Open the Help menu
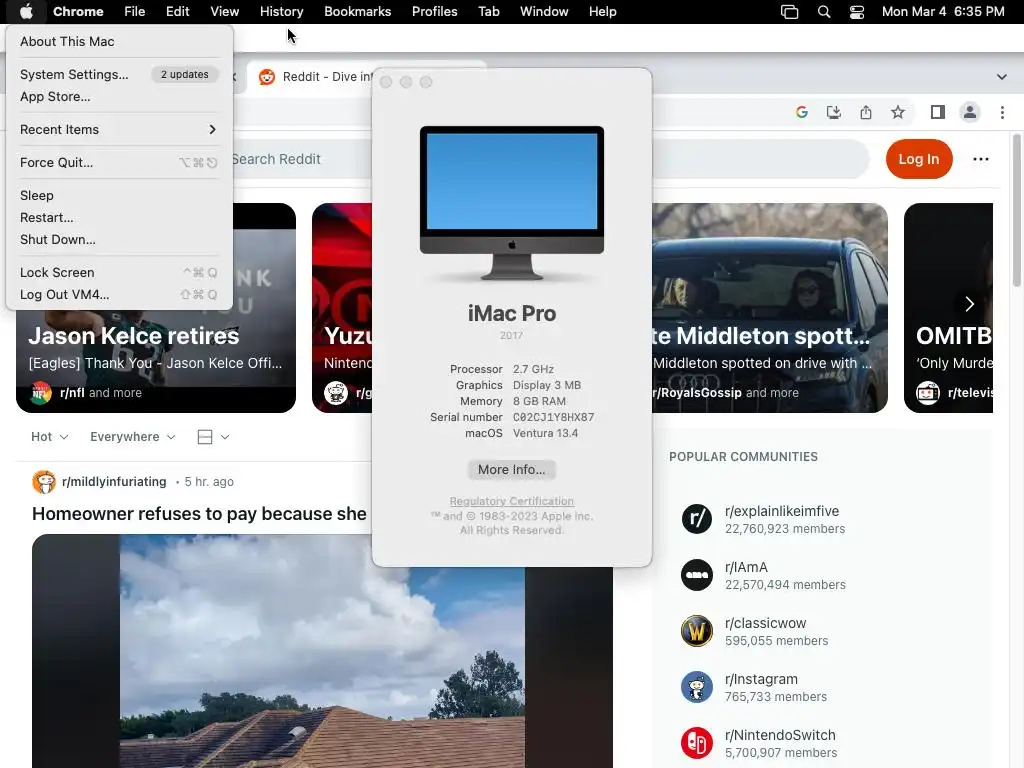This screenshot has height=768, width=1024. click(x=602, y=12)
